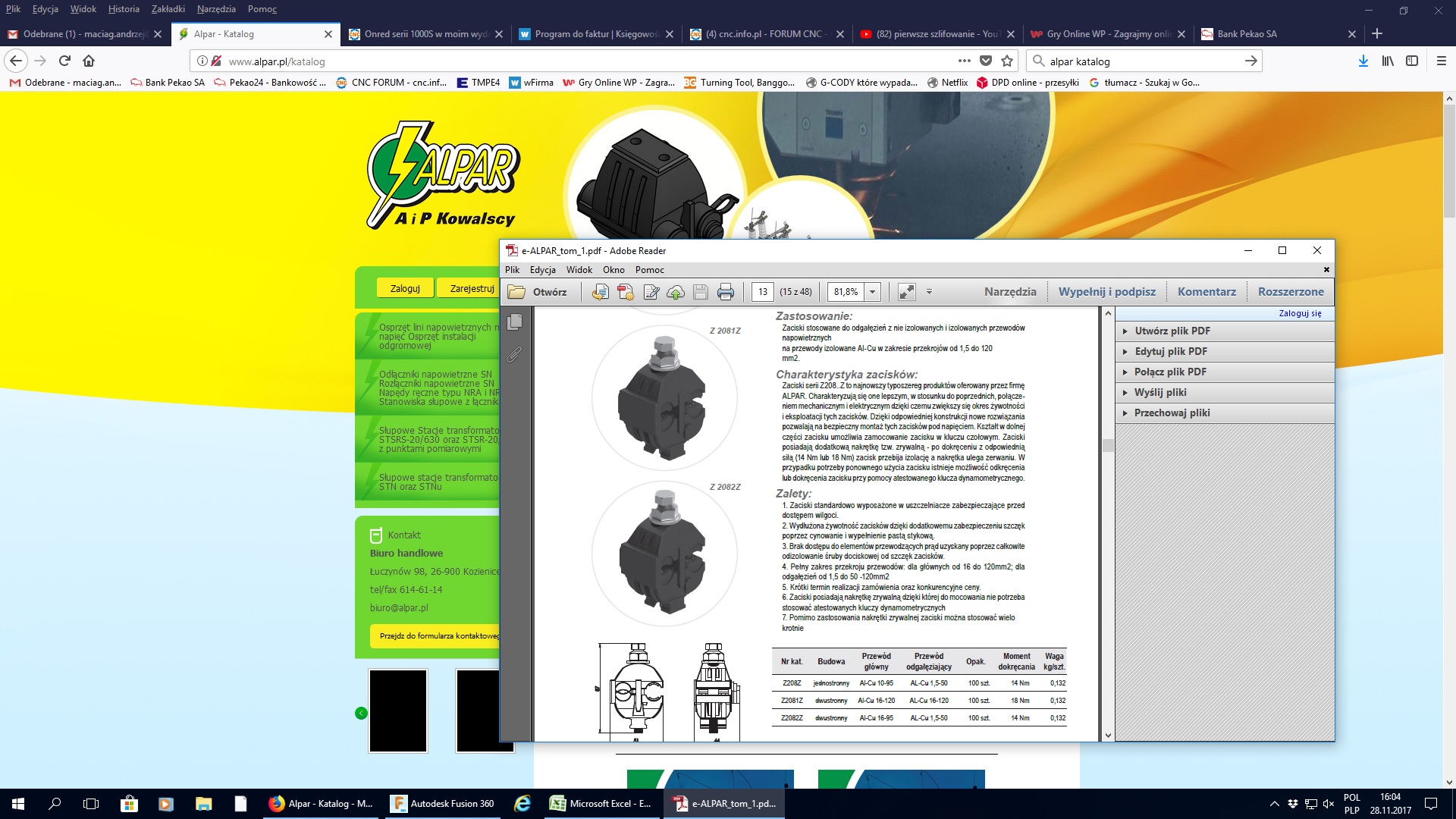The width and height of the screenshot is (1456, 819).
Task: Open Firefox Zakładki menu
Action: coord(168,9)
